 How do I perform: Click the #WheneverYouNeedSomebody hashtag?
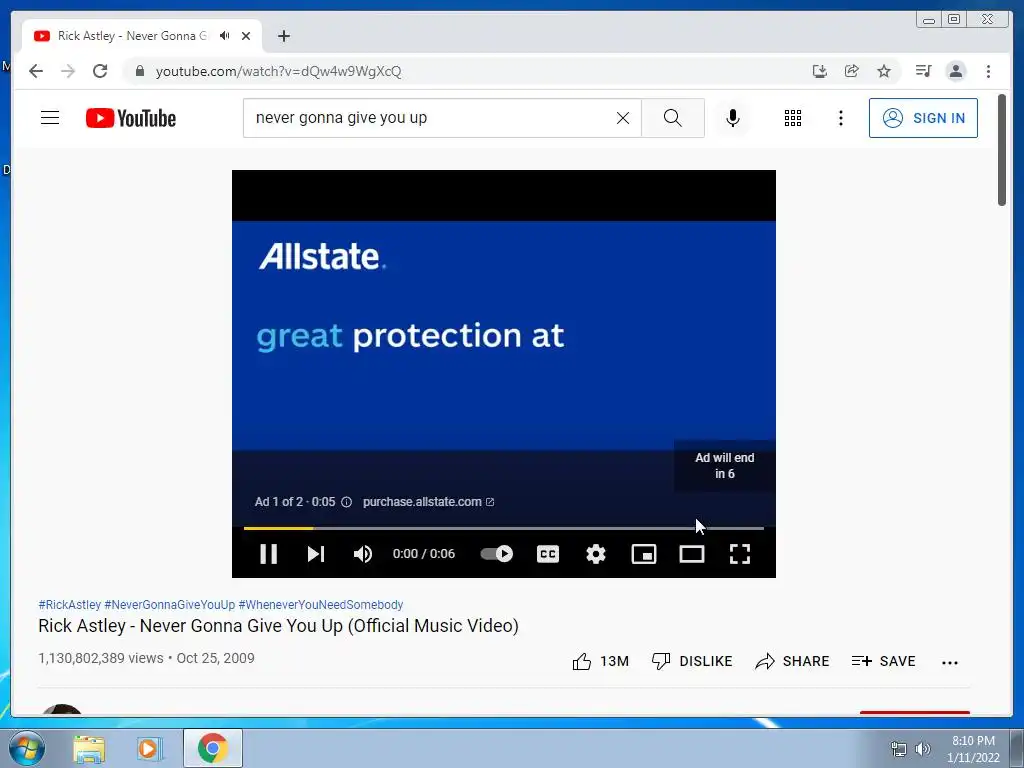[321, 605]
